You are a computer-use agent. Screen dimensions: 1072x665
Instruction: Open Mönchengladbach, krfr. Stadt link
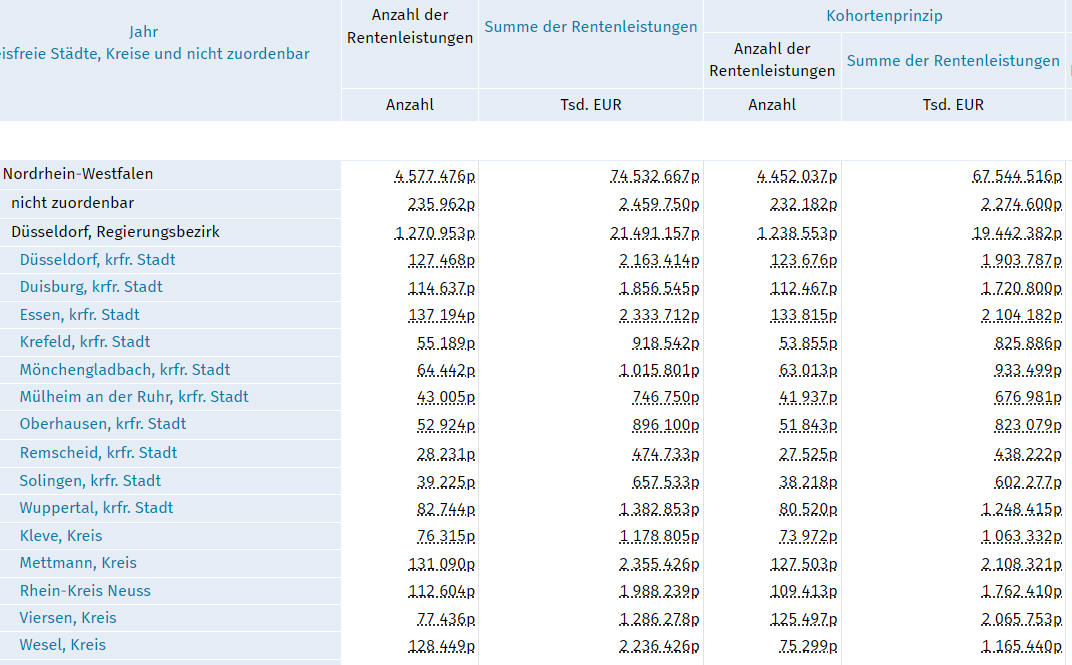(124, 370)
